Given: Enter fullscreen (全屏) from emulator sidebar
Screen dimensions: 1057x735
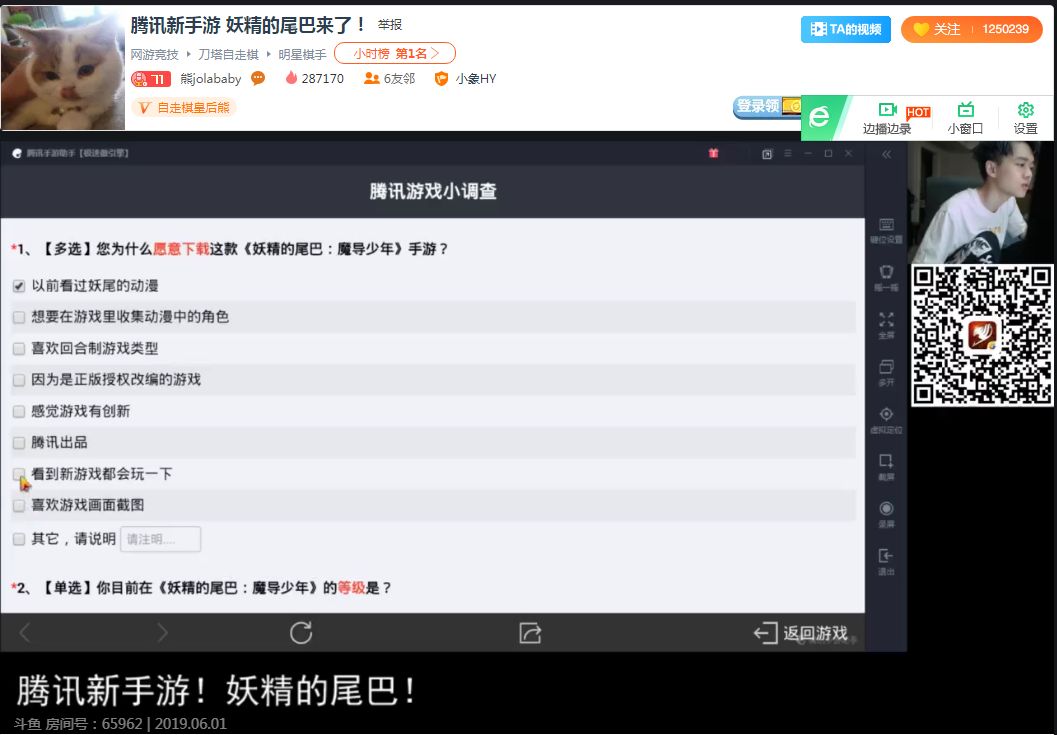Looking at the screenshot, I should click(x=886, y=325).
